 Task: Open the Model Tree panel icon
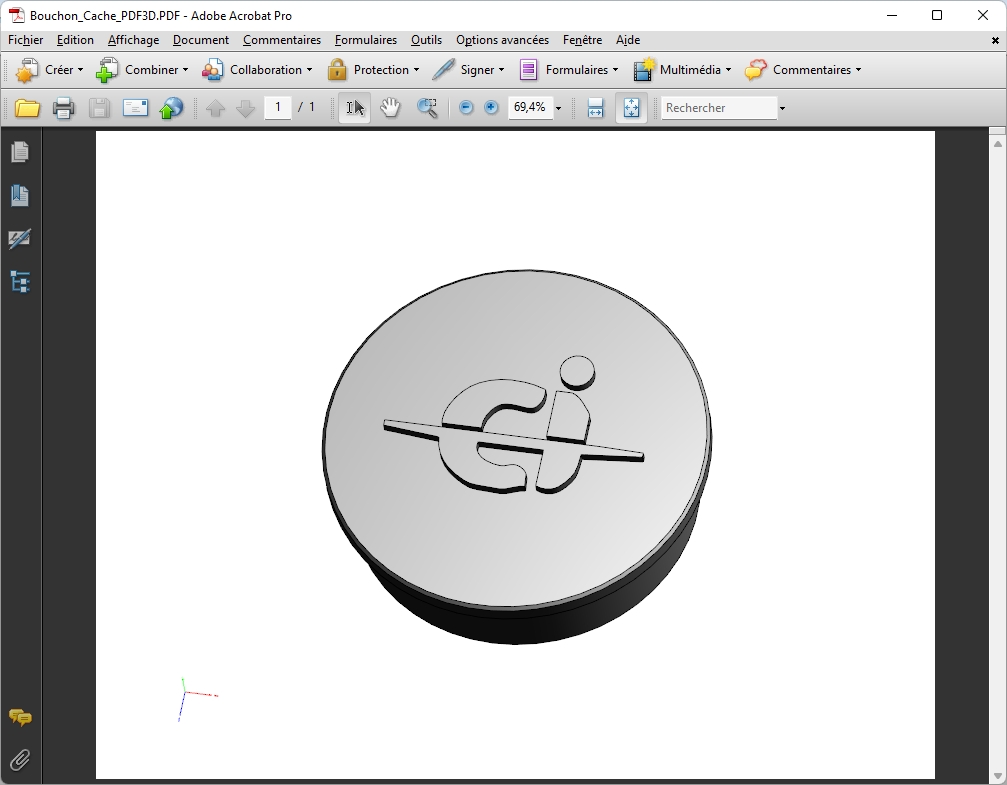20,282
